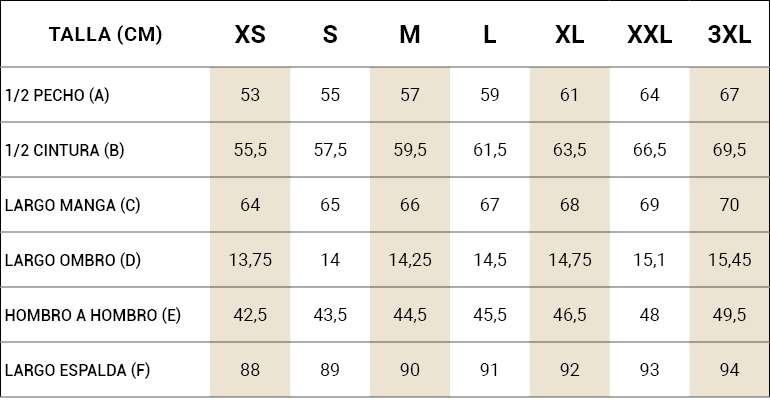Select the 1/2 PECHO (A) row label
770x400 pixels.
[x=57, y=96]
